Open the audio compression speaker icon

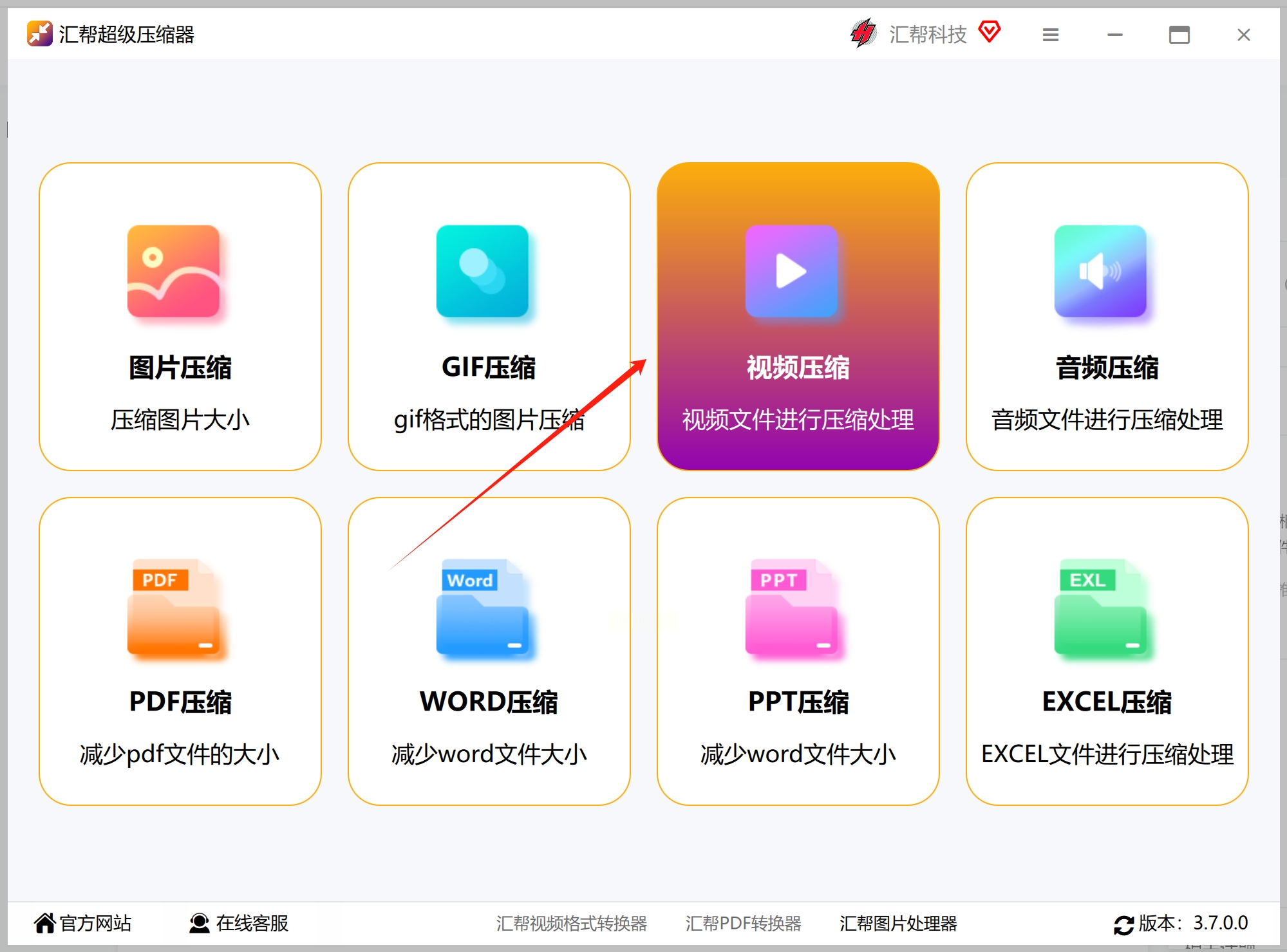click(x=1100, y=271)
